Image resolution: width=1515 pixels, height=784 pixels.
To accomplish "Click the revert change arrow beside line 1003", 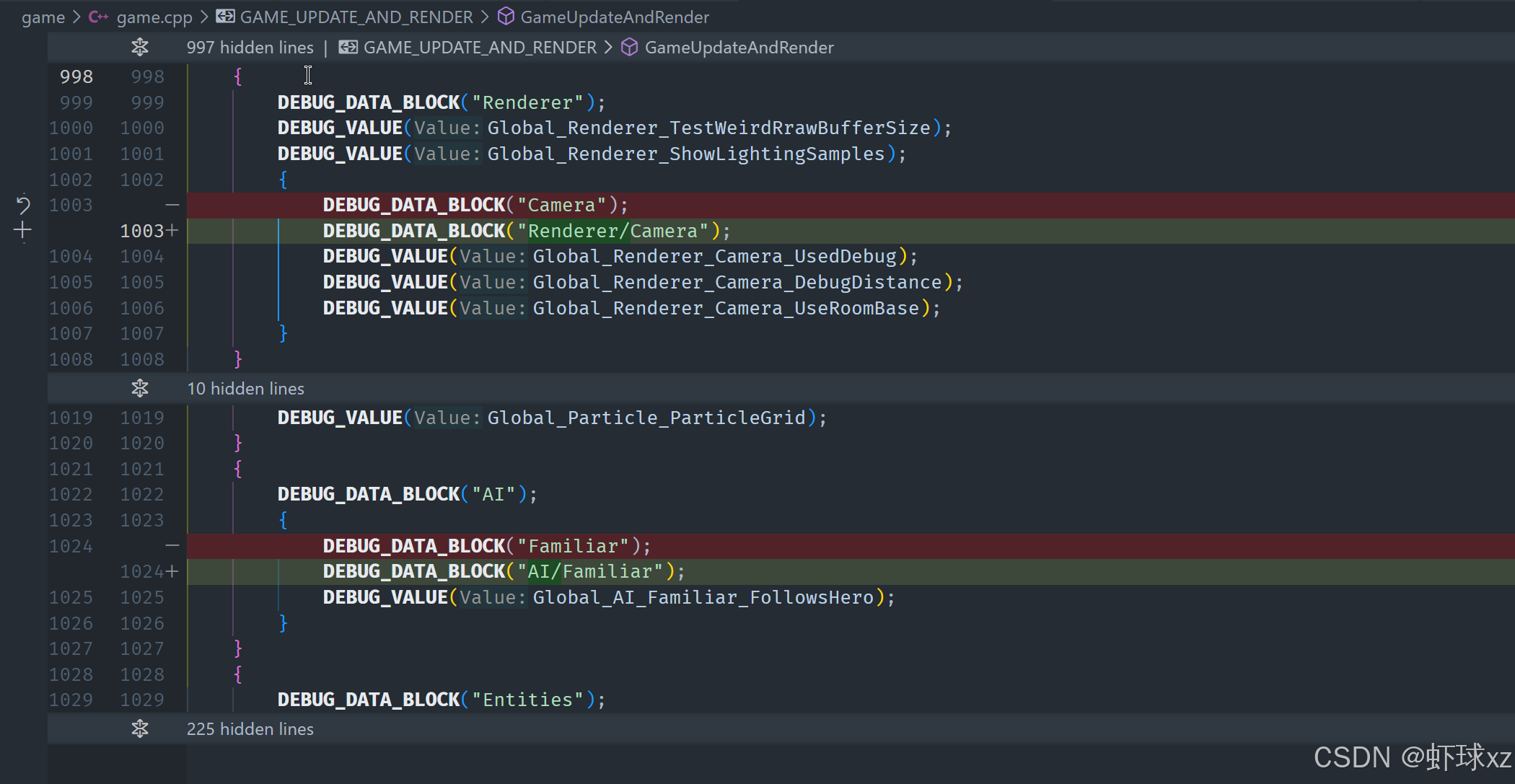I will (23, 205).
